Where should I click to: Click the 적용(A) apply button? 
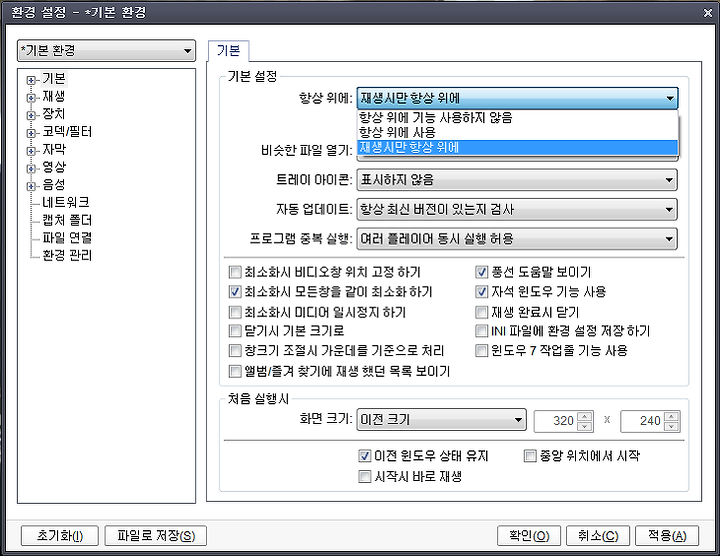click(x=667, y=536)
